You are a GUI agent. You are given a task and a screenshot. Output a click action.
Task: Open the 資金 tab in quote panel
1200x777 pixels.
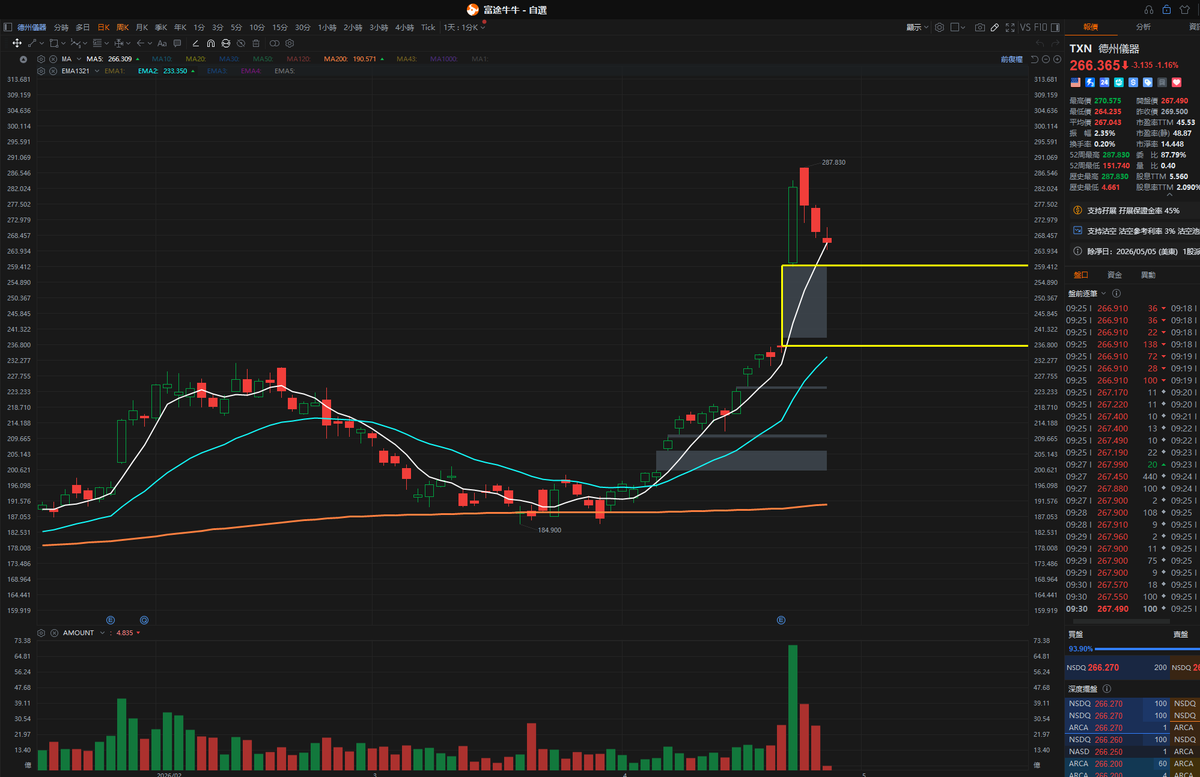point(1115,275)
